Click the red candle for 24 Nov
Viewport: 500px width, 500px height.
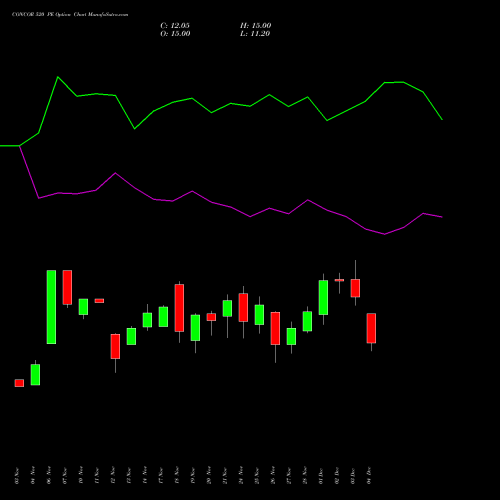pyautogui.click(x=243, y=307)
